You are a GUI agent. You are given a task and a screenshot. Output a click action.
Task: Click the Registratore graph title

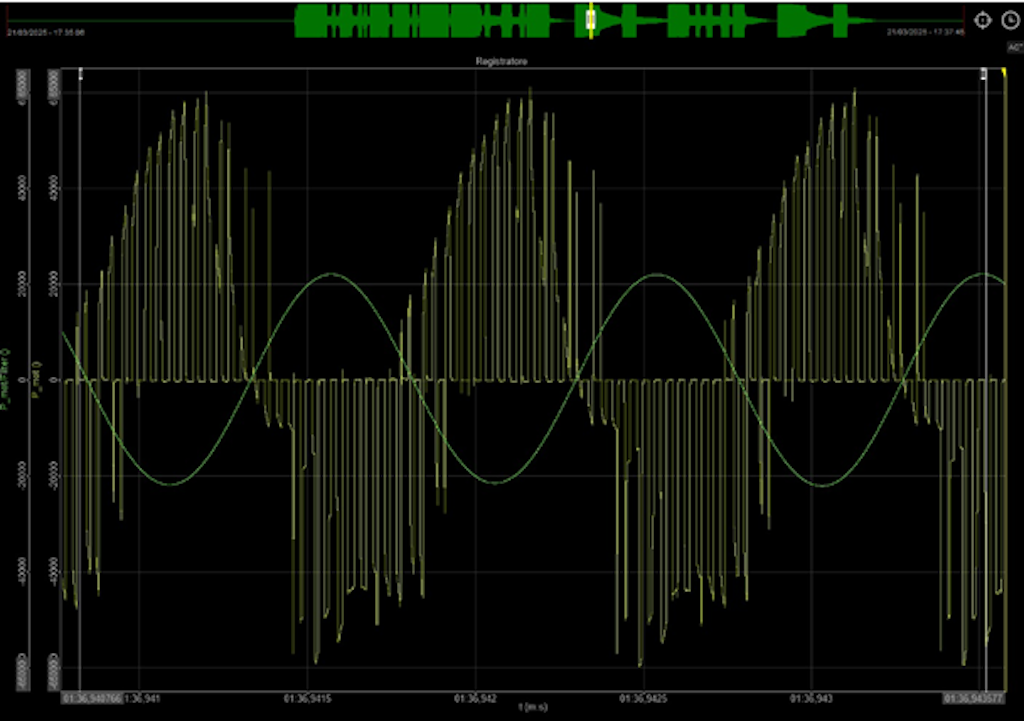[x=502, y=61]
